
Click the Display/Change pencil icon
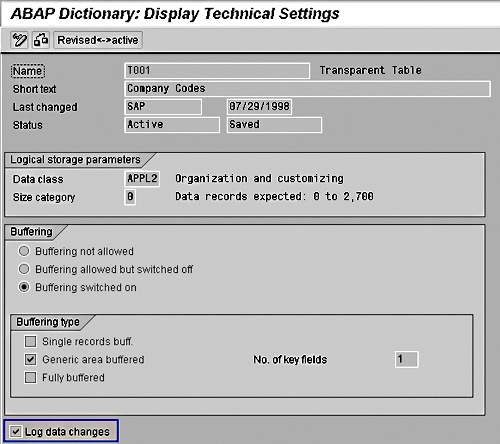(x=19, y=40)
